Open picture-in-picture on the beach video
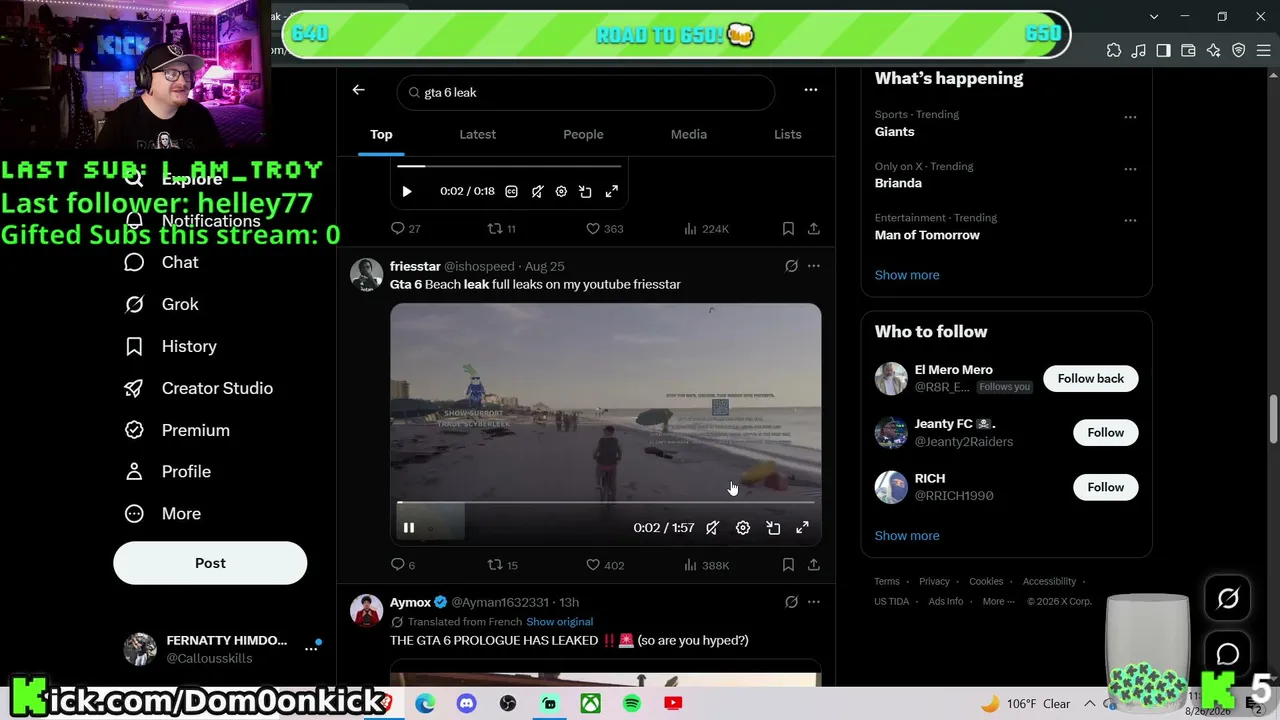The image size is (1280, 720). pos(773,528)
